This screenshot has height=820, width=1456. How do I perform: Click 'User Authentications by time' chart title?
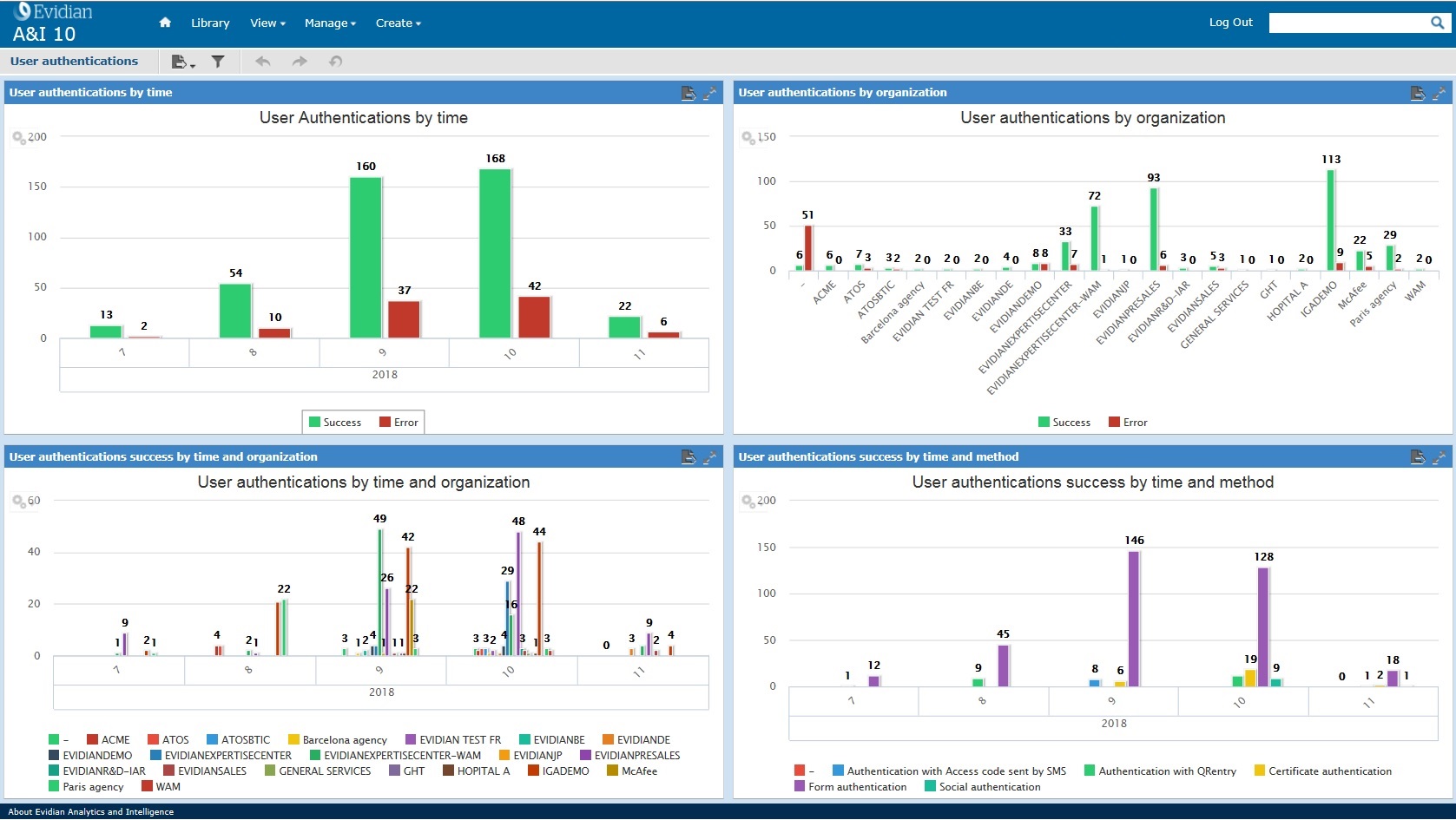click(x=364, y=118)
